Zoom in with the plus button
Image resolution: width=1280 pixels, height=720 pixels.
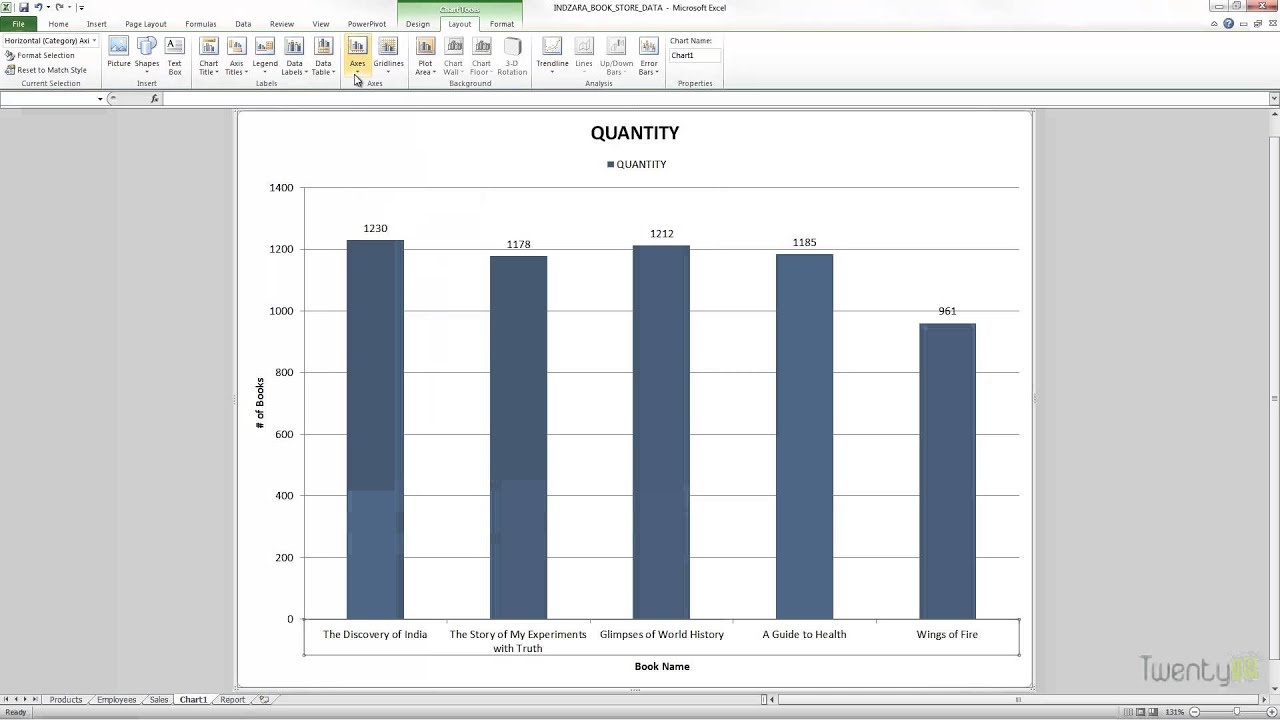pyautogui.click(x=1272, y=712)
